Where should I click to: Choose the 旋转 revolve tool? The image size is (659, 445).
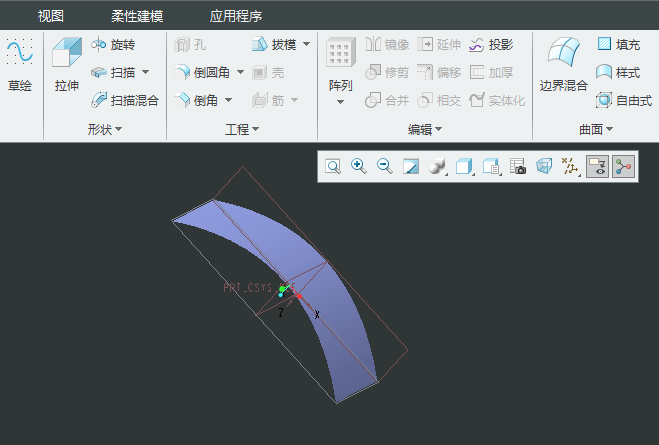coord(113,45)
